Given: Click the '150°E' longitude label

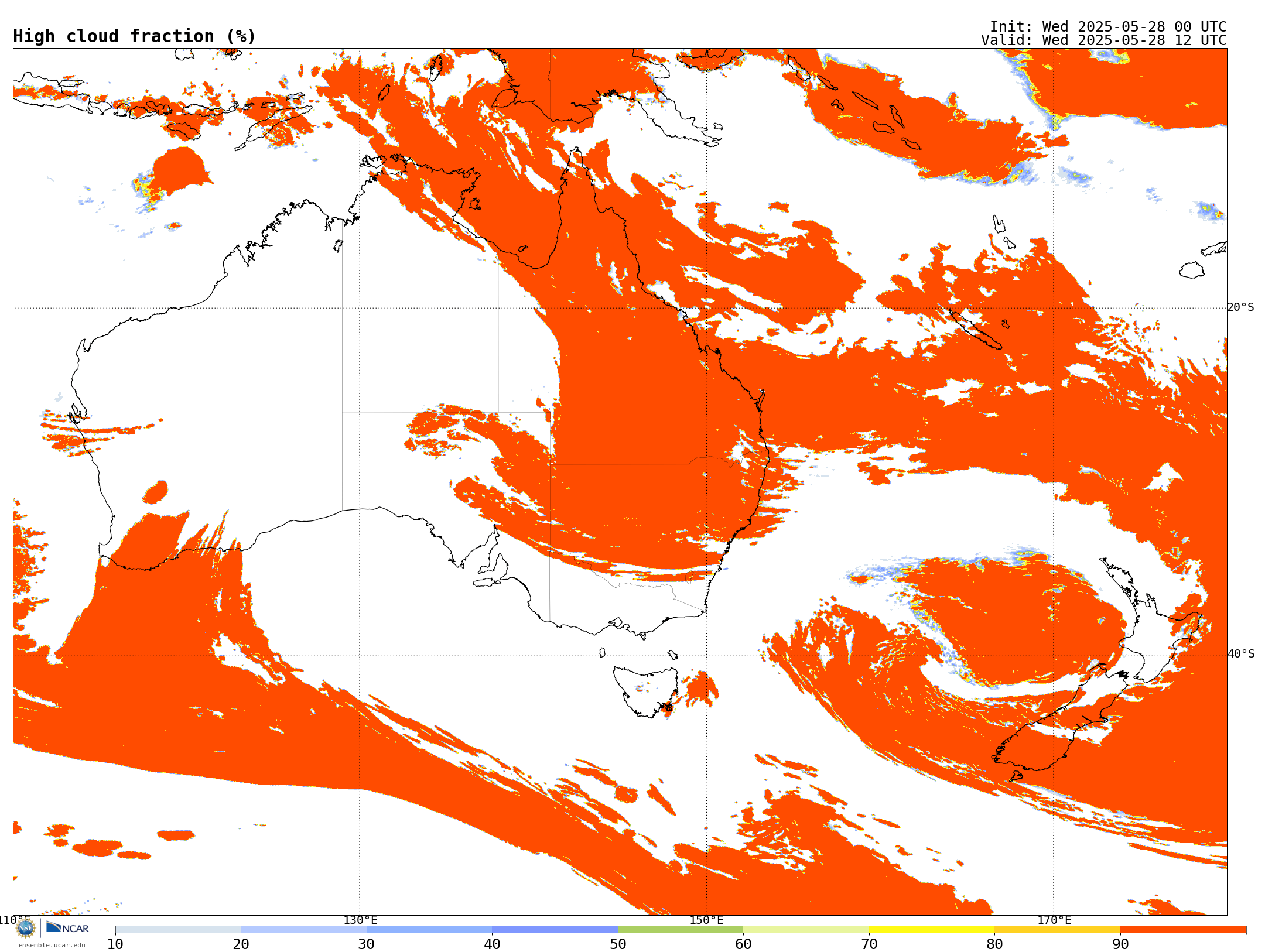Looking at the screenshot, I should (x=706, y=920).
